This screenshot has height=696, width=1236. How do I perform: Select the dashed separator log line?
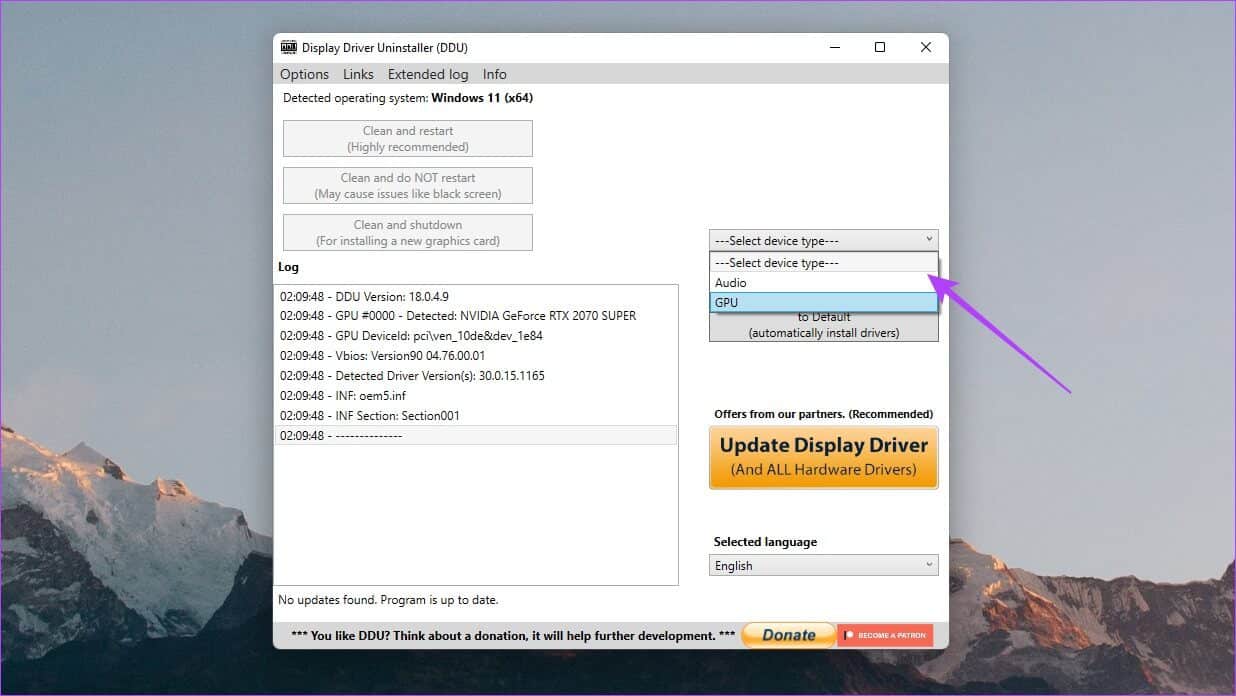pos(475,436)
